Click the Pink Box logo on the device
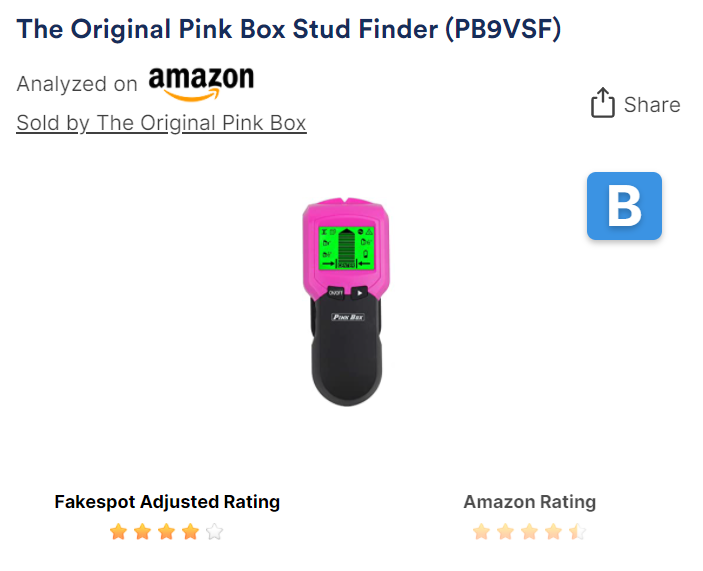703x571 pixels. 348,317
